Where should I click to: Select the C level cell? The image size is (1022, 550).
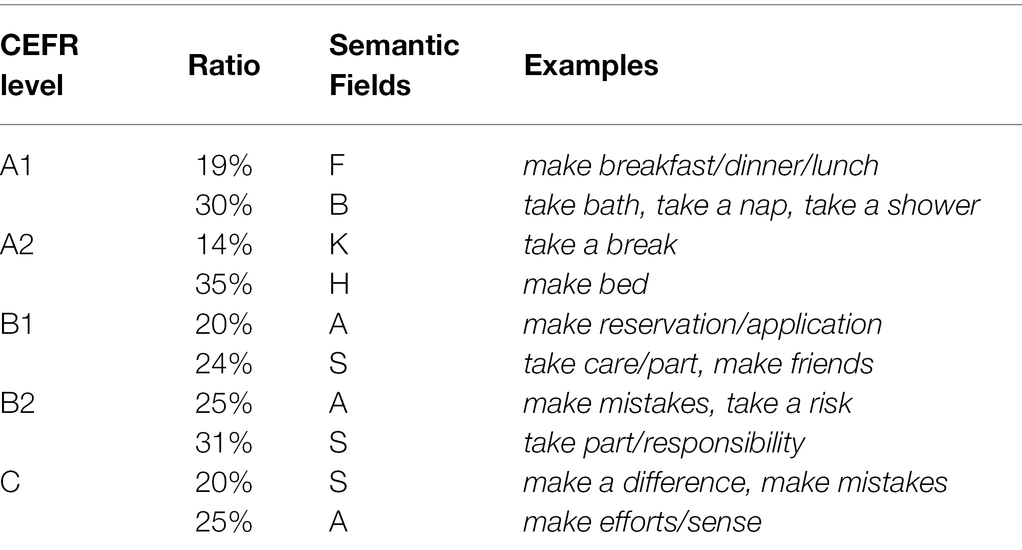[10, 483]
